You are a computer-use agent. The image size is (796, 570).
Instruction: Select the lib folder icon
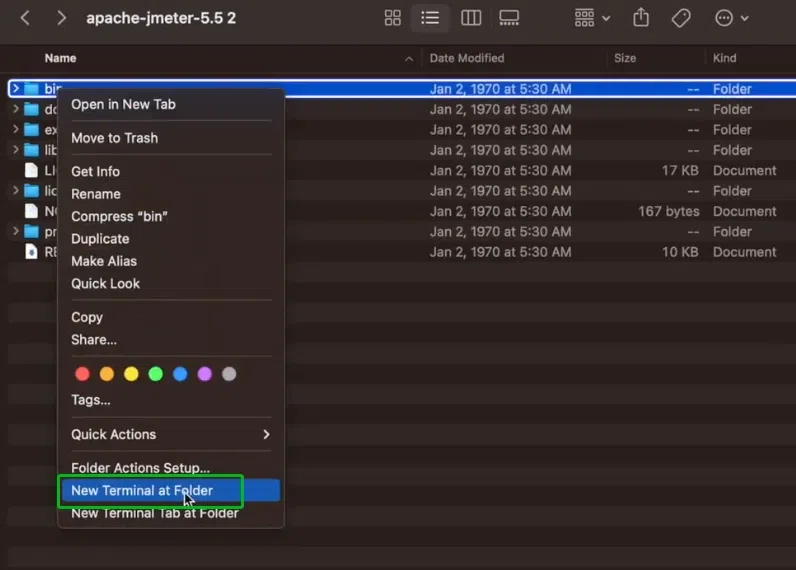[31, 150]
